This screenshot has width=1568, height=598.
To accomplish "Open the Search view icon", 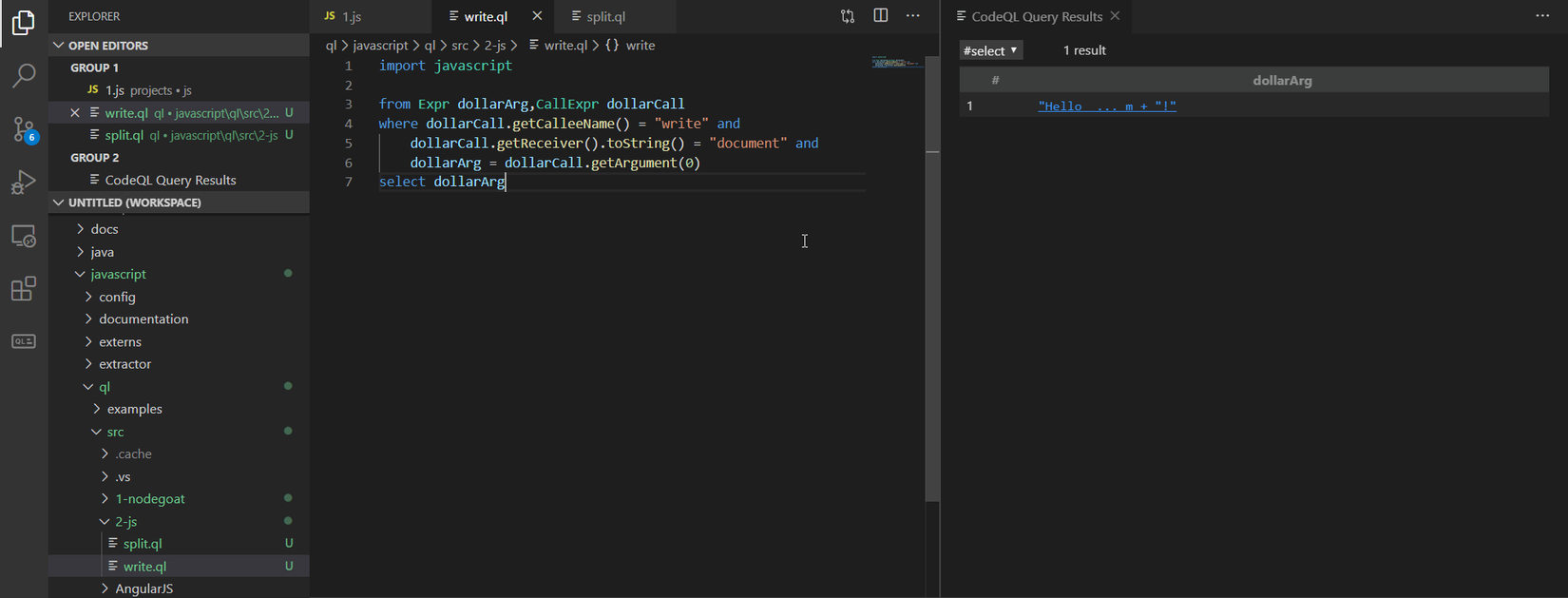I will 24,76.
